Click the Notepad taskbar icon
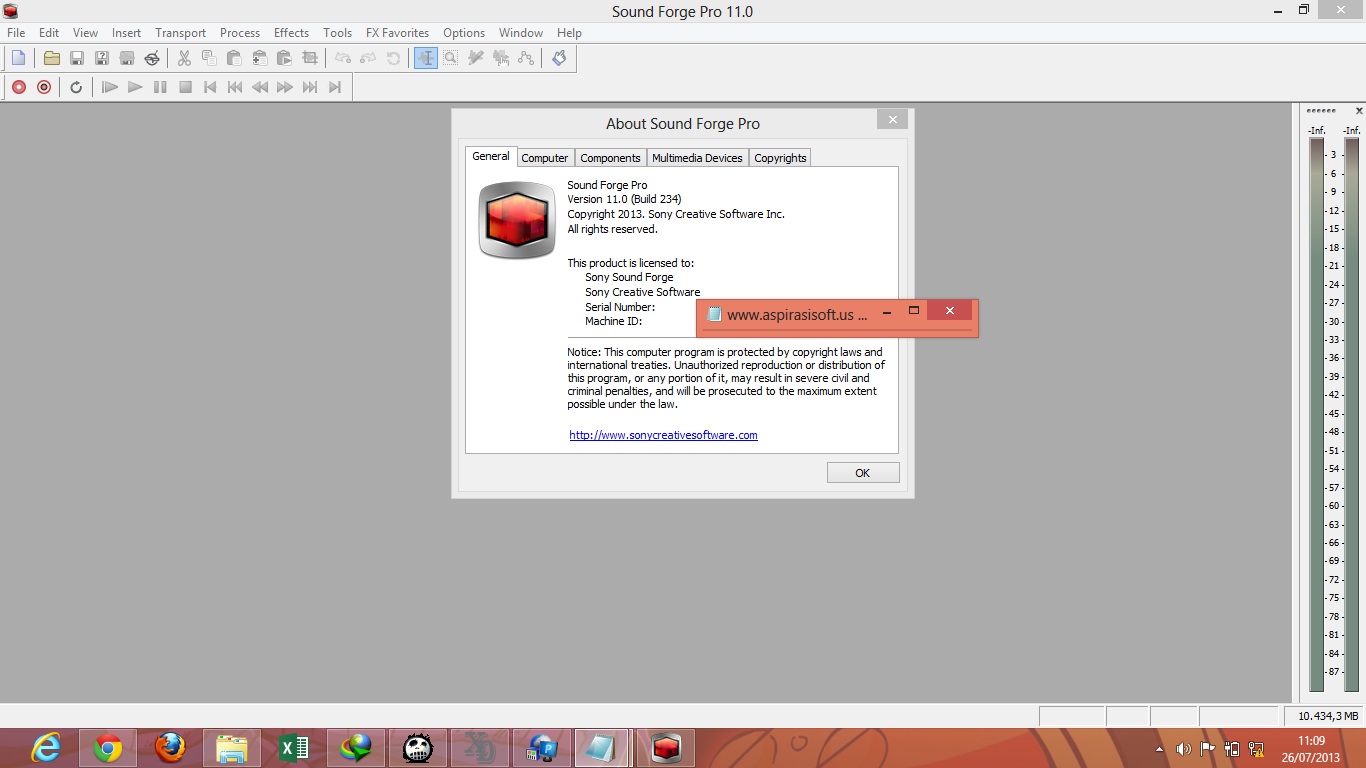1366x768 pixels. [x=604, y=748]
